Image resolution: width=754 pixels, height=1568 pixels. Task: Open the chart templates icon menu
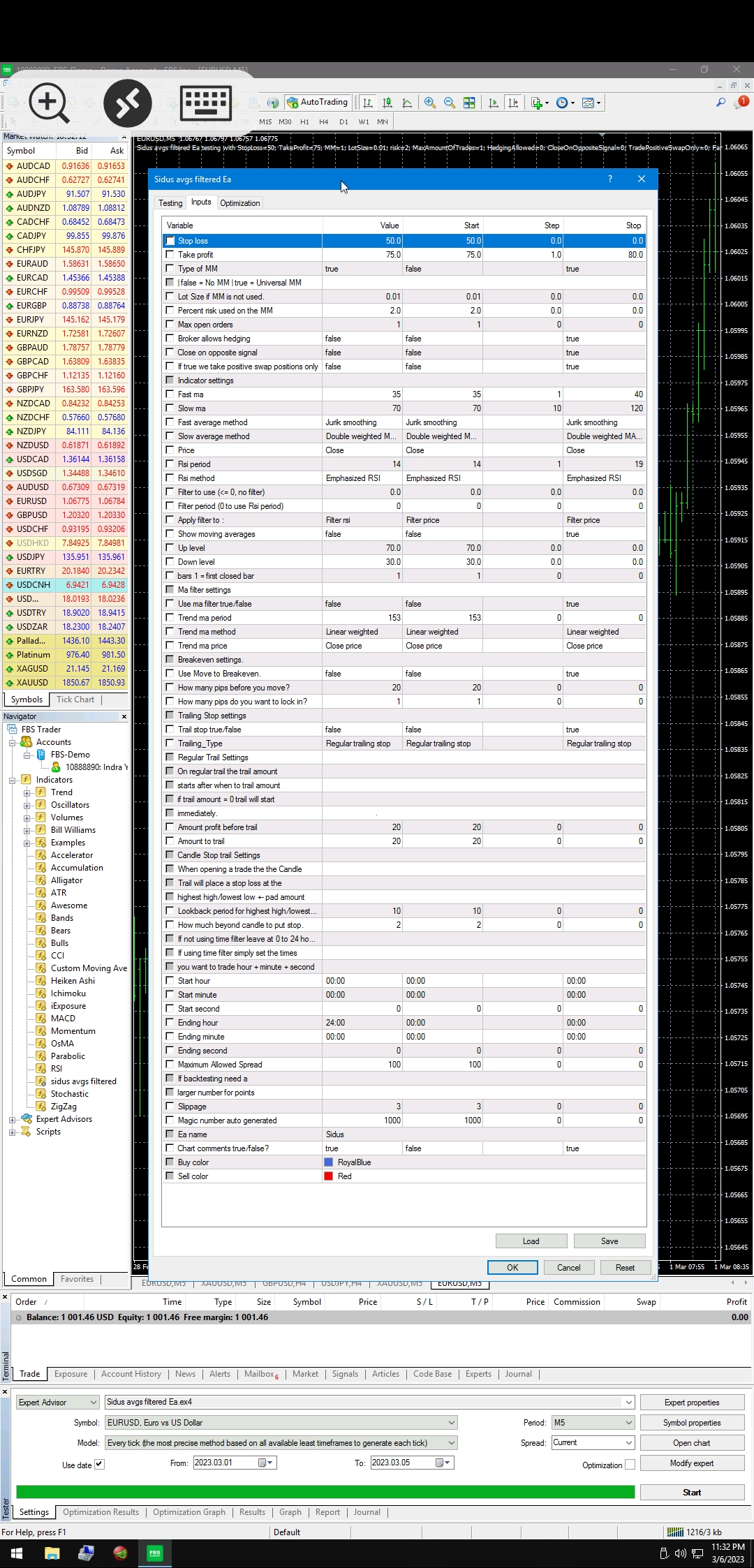(591, 103)
